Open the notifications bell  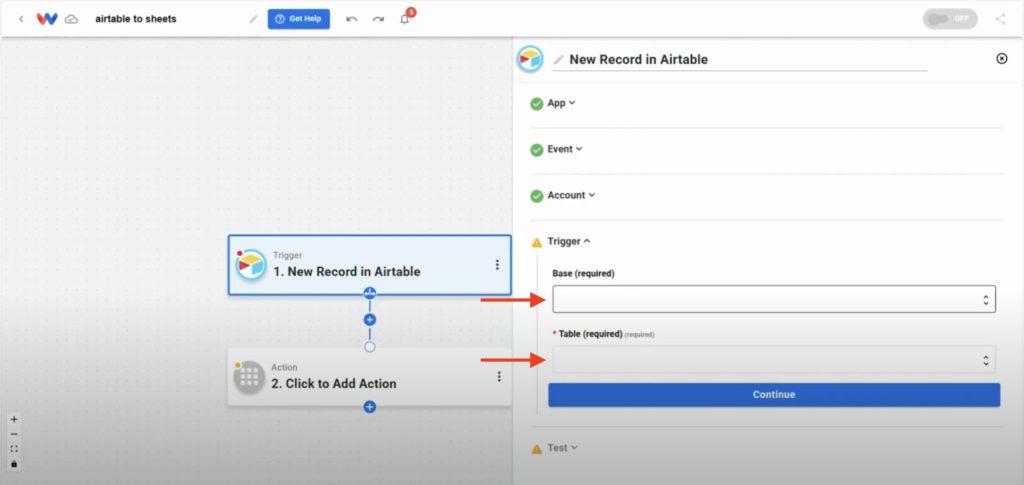coord(405,19)
